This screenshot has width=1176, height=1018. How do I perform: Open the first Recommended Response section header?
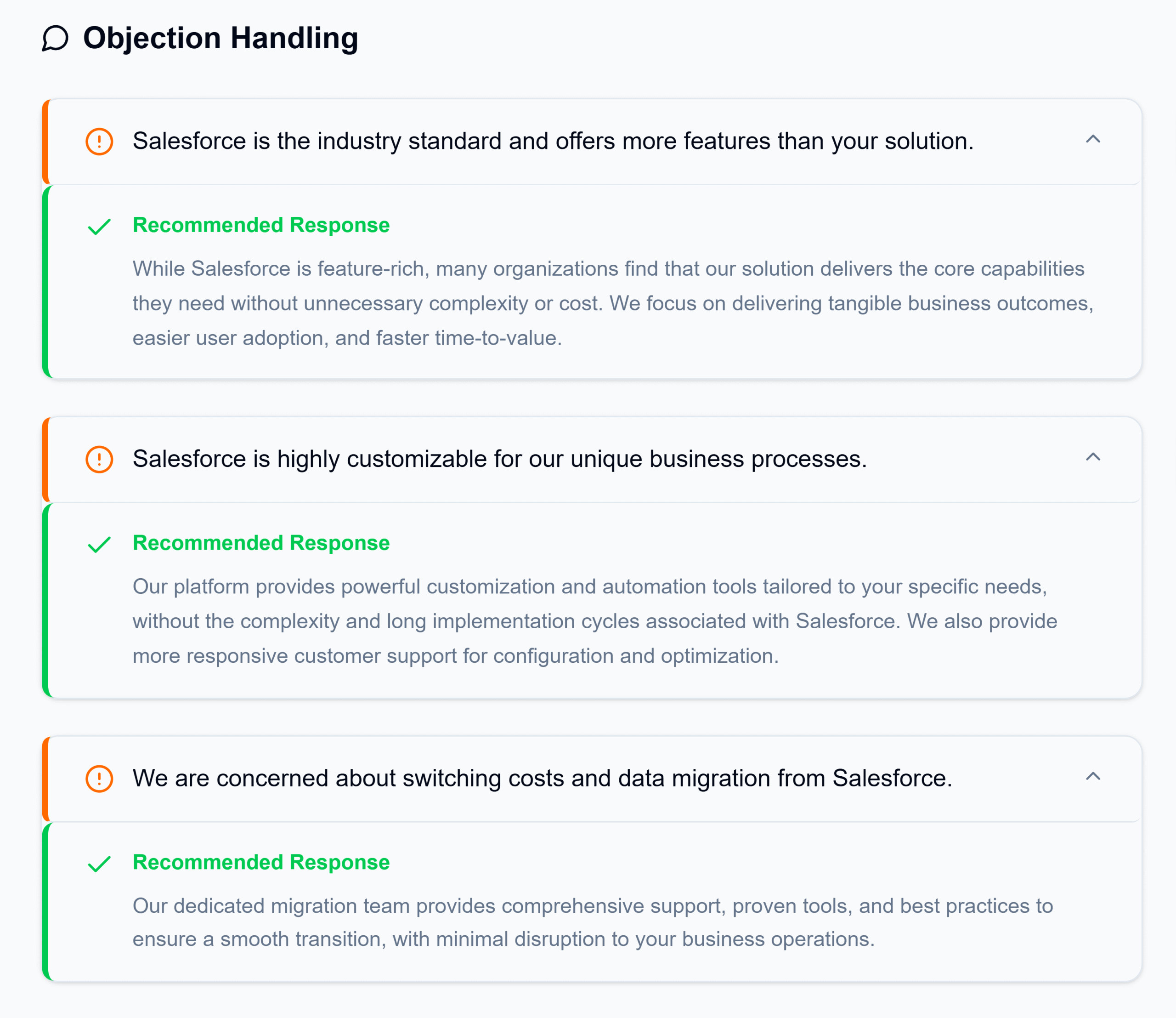pos(261,225)
